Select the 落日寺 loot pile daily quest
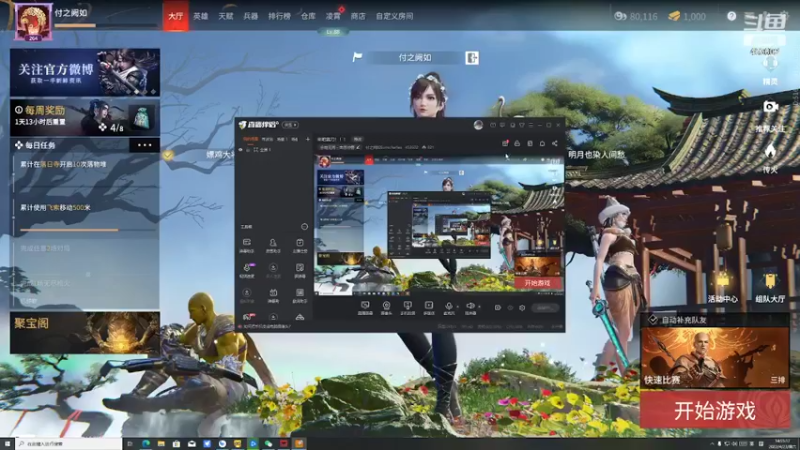The height and width of the screenshot is (450, 800). (63, 164)
